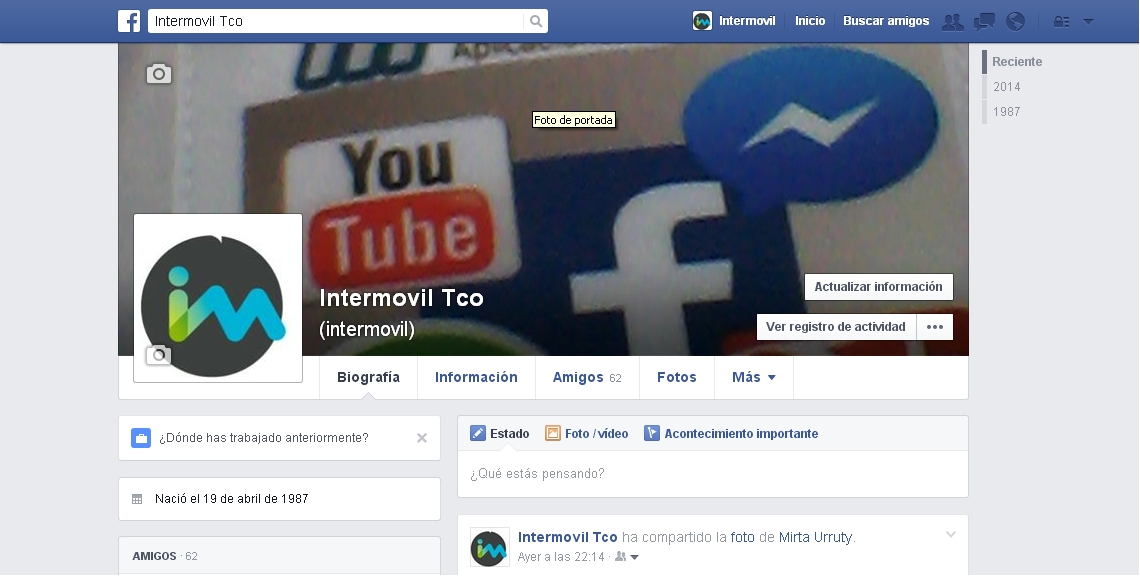The height and width of the screenshot is (578, 1140).
Task: Expand the Más dropdown tab
Action: pos(753,378)
